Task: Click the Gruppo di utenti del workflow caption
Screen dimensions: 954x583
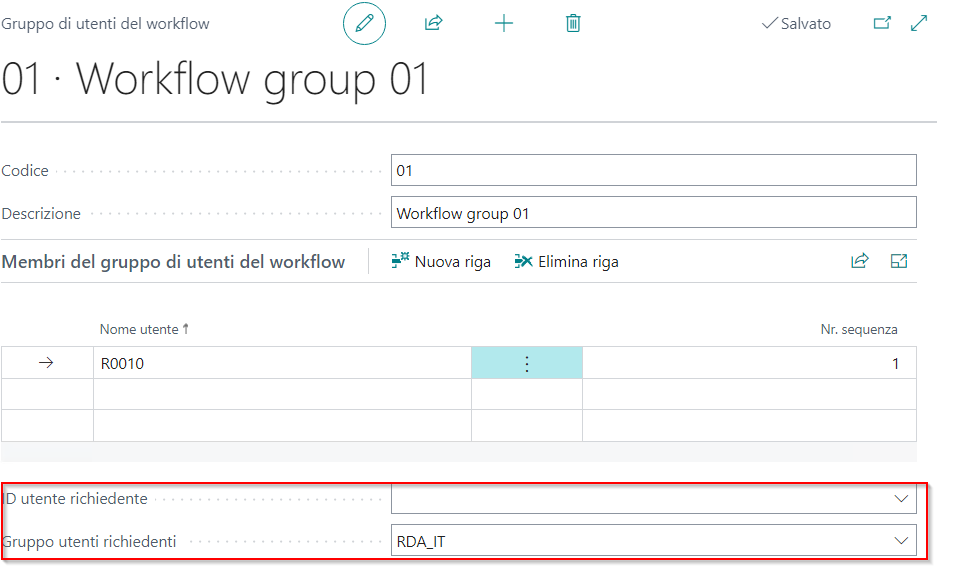Action: (105, 24)
